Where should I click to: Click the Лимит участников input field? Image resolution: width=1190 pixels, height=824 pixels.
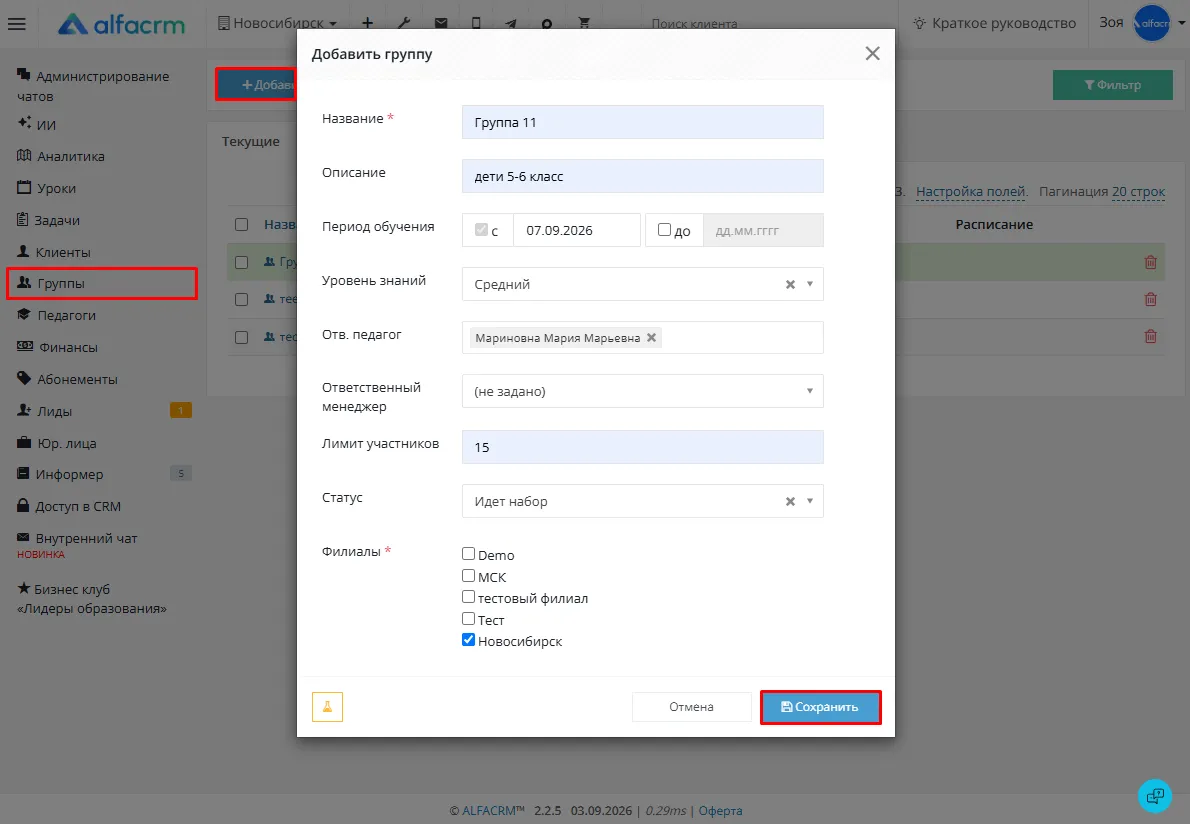tap(642, 447)
